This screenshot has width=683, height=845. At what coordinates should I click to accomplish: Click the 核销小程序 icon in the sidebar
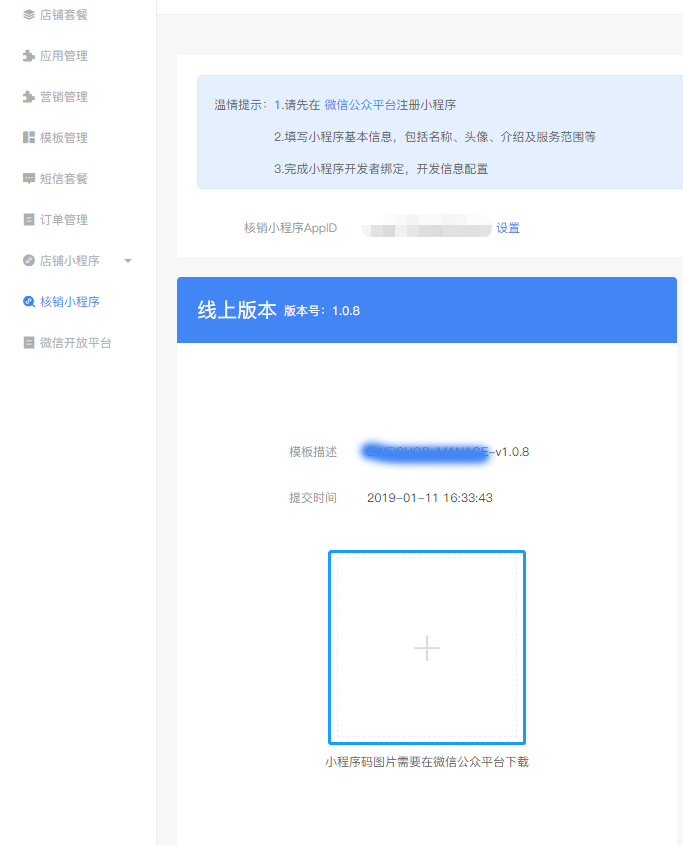click(x=29, y=301)
